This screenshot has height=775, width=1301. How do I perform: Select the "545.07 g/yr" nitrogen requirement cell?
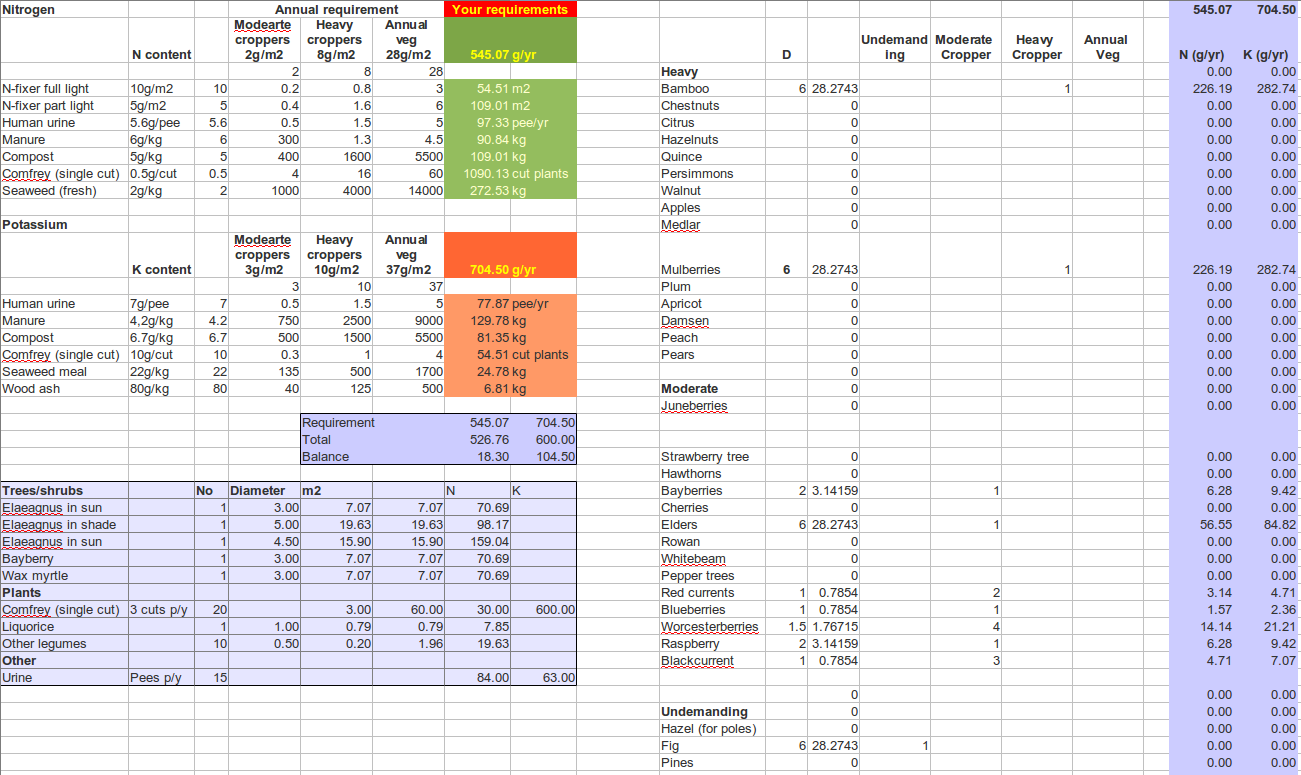tap(510, 55)
